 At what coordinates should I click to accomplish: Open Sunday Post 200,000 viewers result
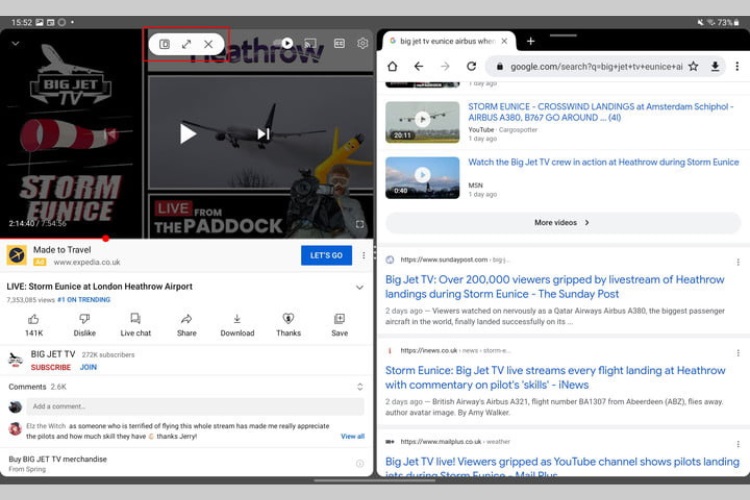(555, 287)
